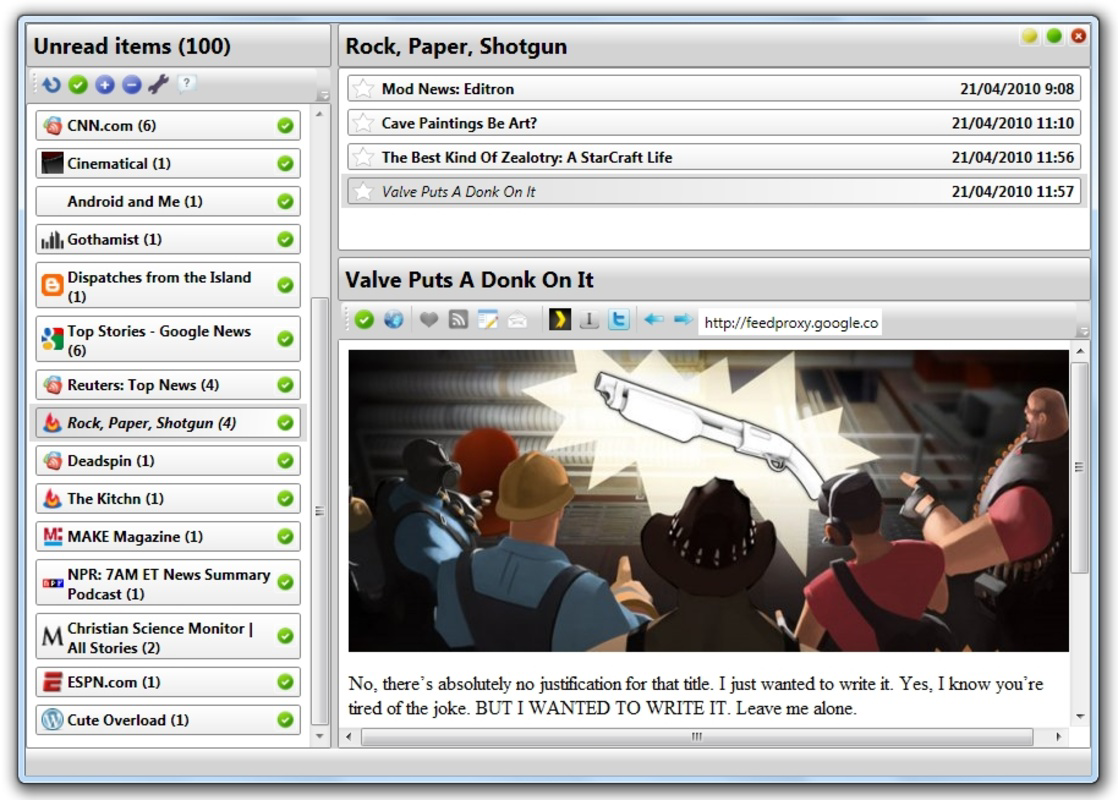1118x800 pixels.
Task: Open the Cave Paintings Be Art? article
Action: (714, 123)
